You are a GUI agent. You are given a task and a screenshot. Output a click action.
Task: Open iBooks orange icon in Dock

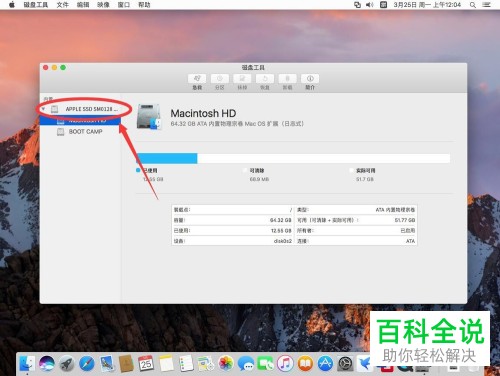tap(305, 363)
